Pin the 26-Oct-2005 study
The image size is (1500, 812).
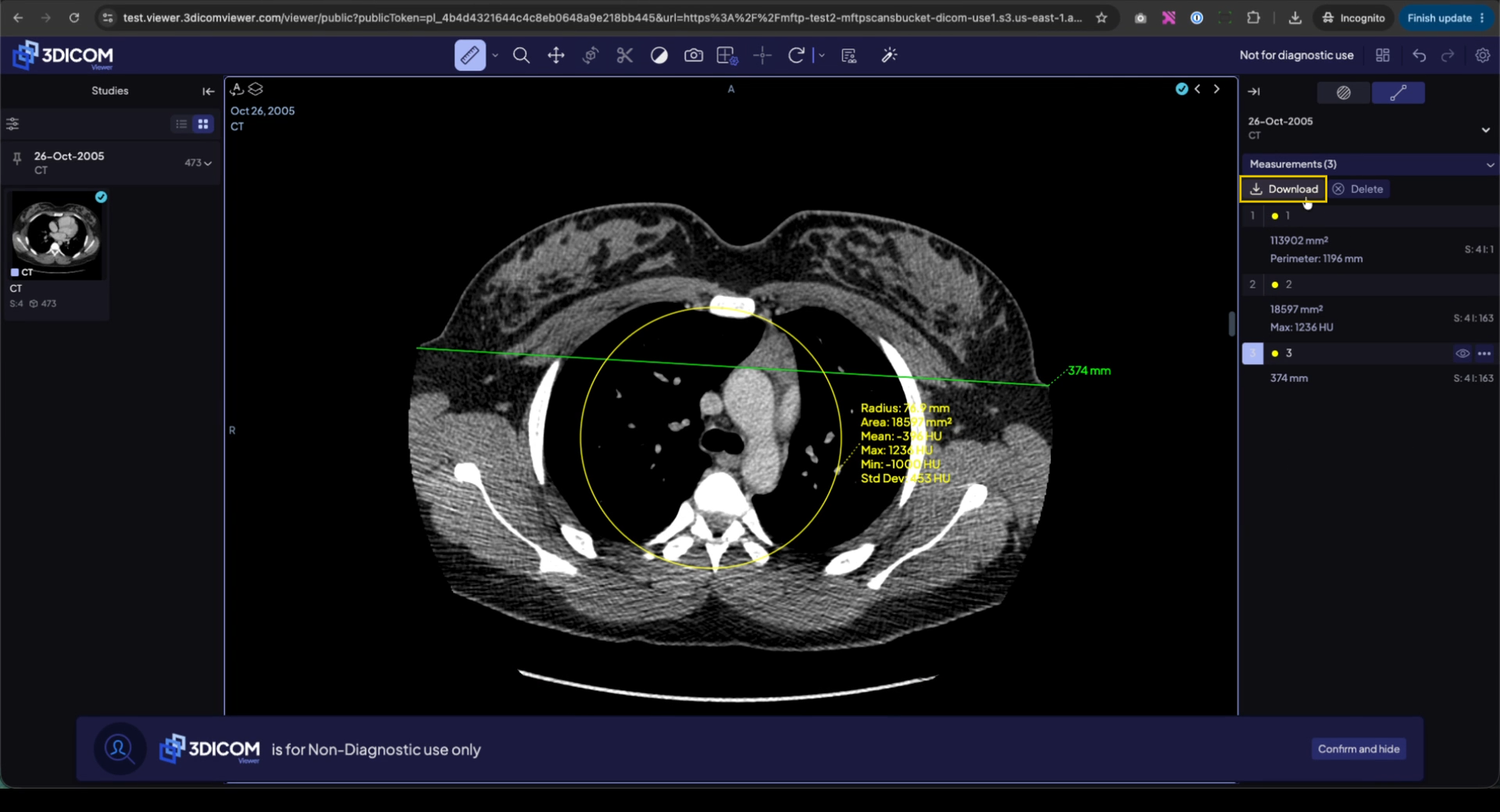16,160
